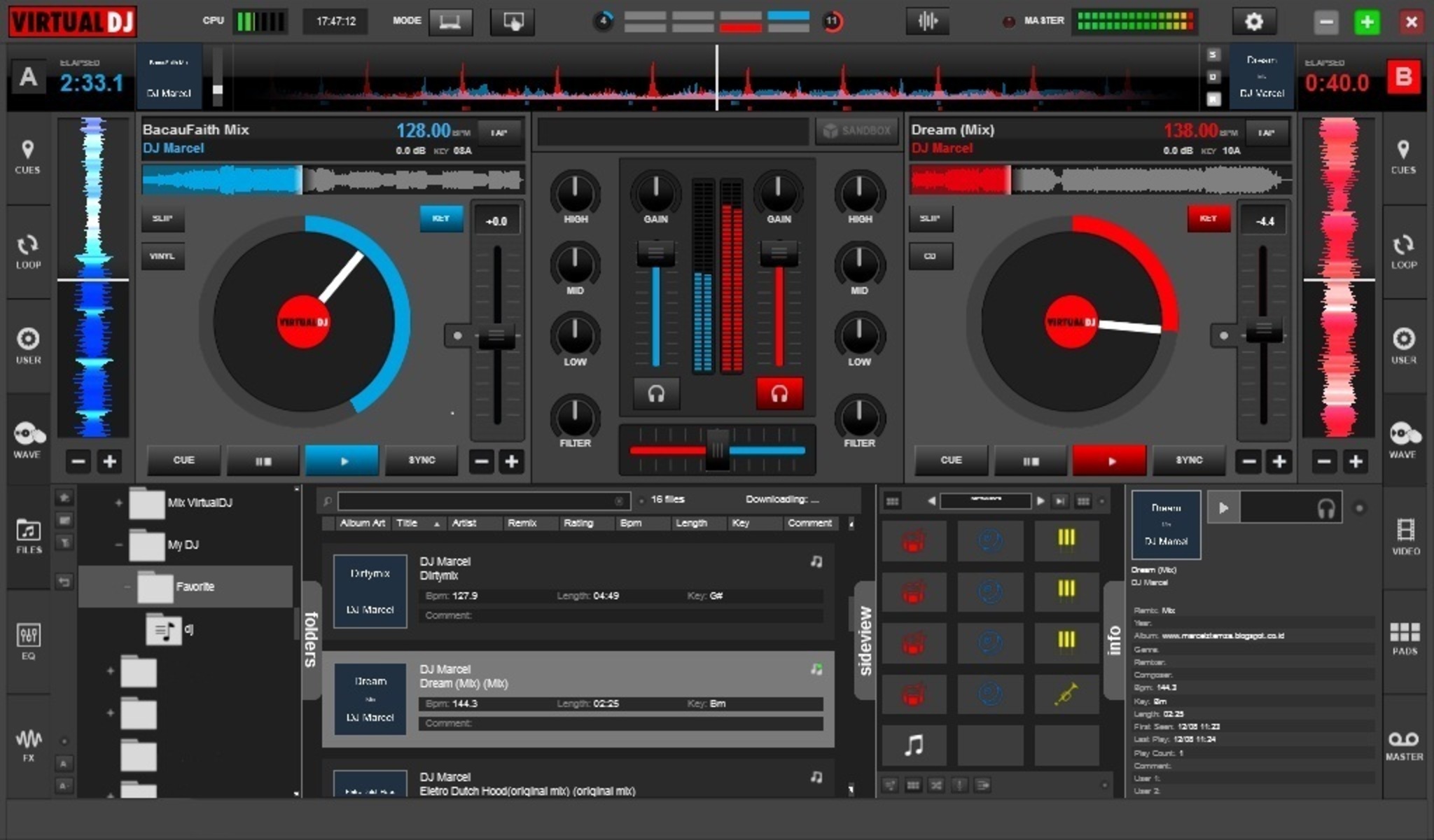This screenshot has height=840, width=1434.
Task: Sort by Title column header
Action: tap(417, 523)
